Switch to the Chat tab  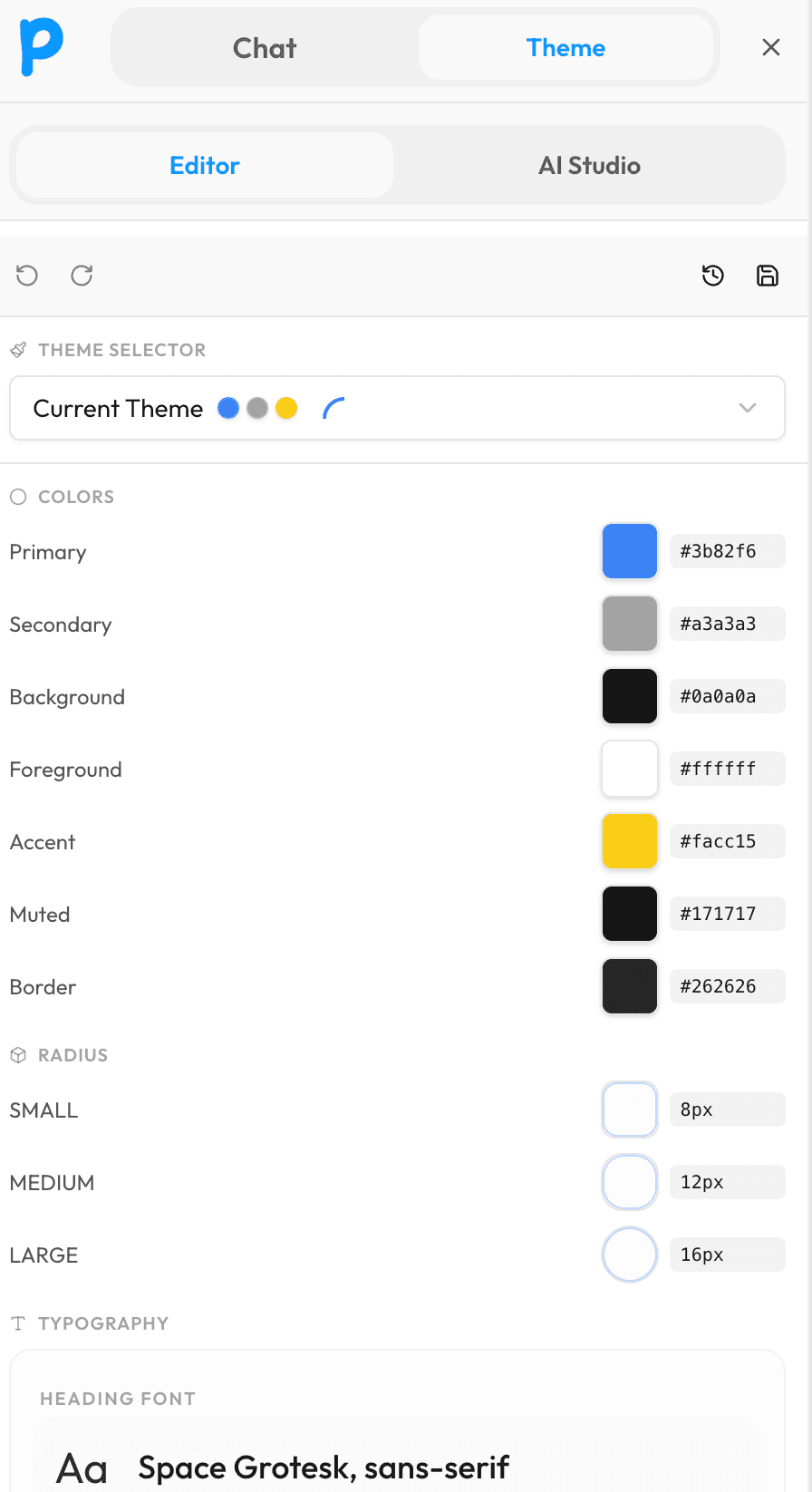264,48
